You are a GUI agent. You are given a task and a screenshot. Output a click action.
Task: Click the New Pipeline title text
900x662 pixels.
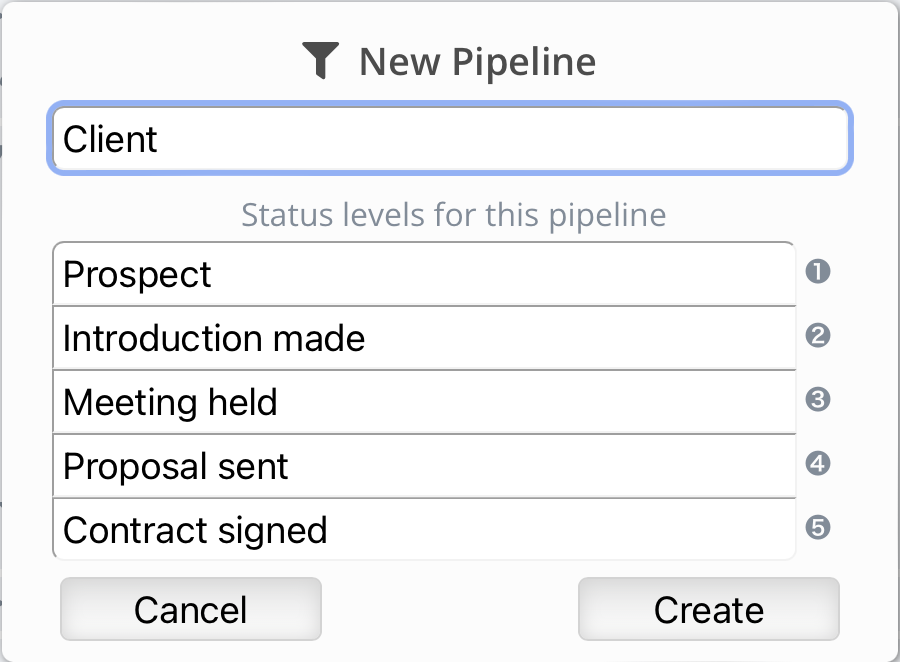coord(478,62)
